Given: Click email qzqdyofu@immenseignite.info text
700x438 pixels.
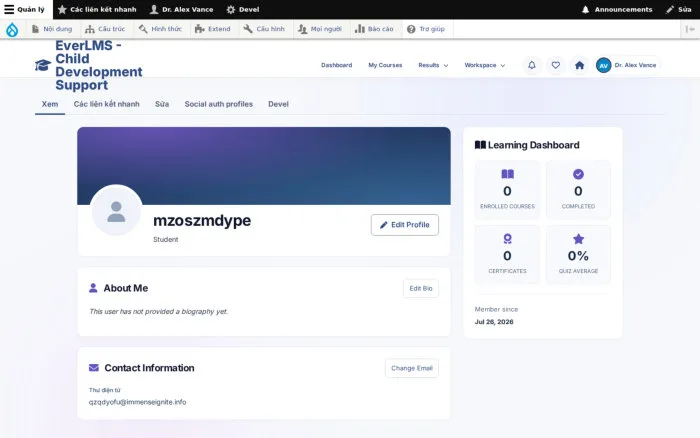Looking at the screenshot, I should click(x=138, y=402).
